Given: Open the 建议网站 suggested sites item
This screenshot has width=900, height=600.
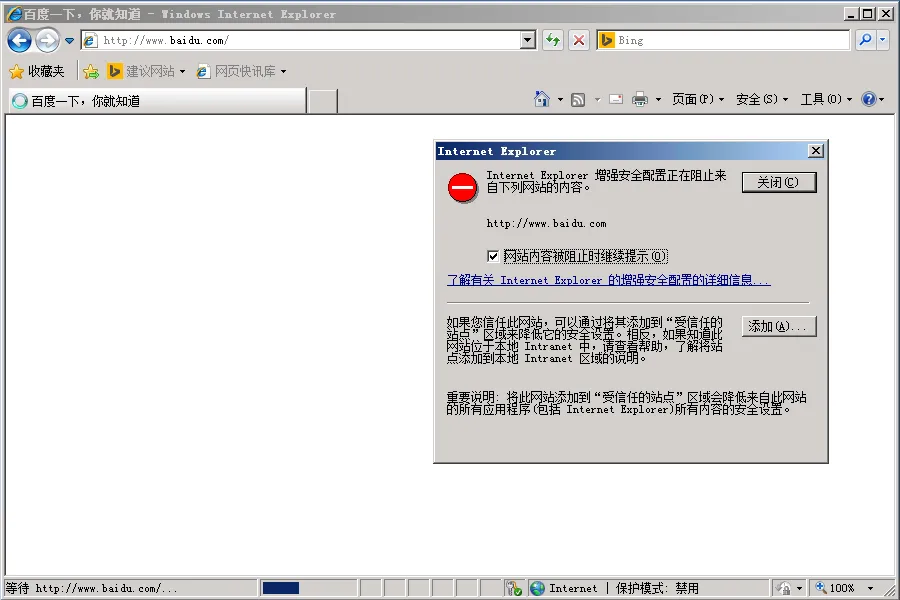Looking at the screenshot, I should coord(146,71).
